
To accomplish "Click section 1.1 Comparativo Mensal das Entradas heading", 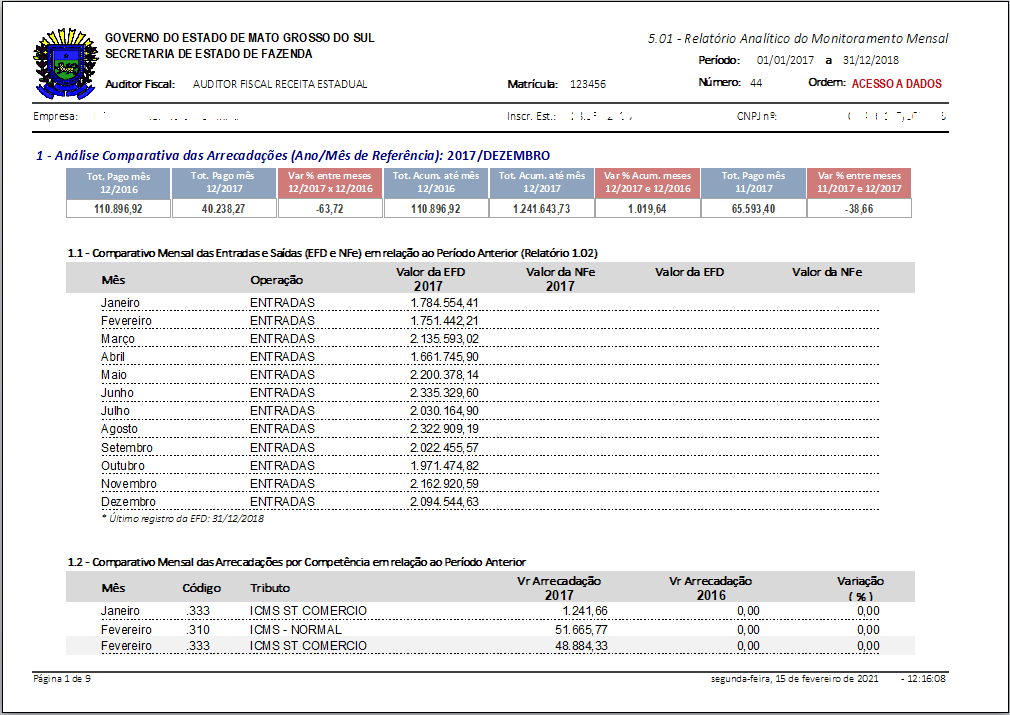I will click(x=332, y=253).
